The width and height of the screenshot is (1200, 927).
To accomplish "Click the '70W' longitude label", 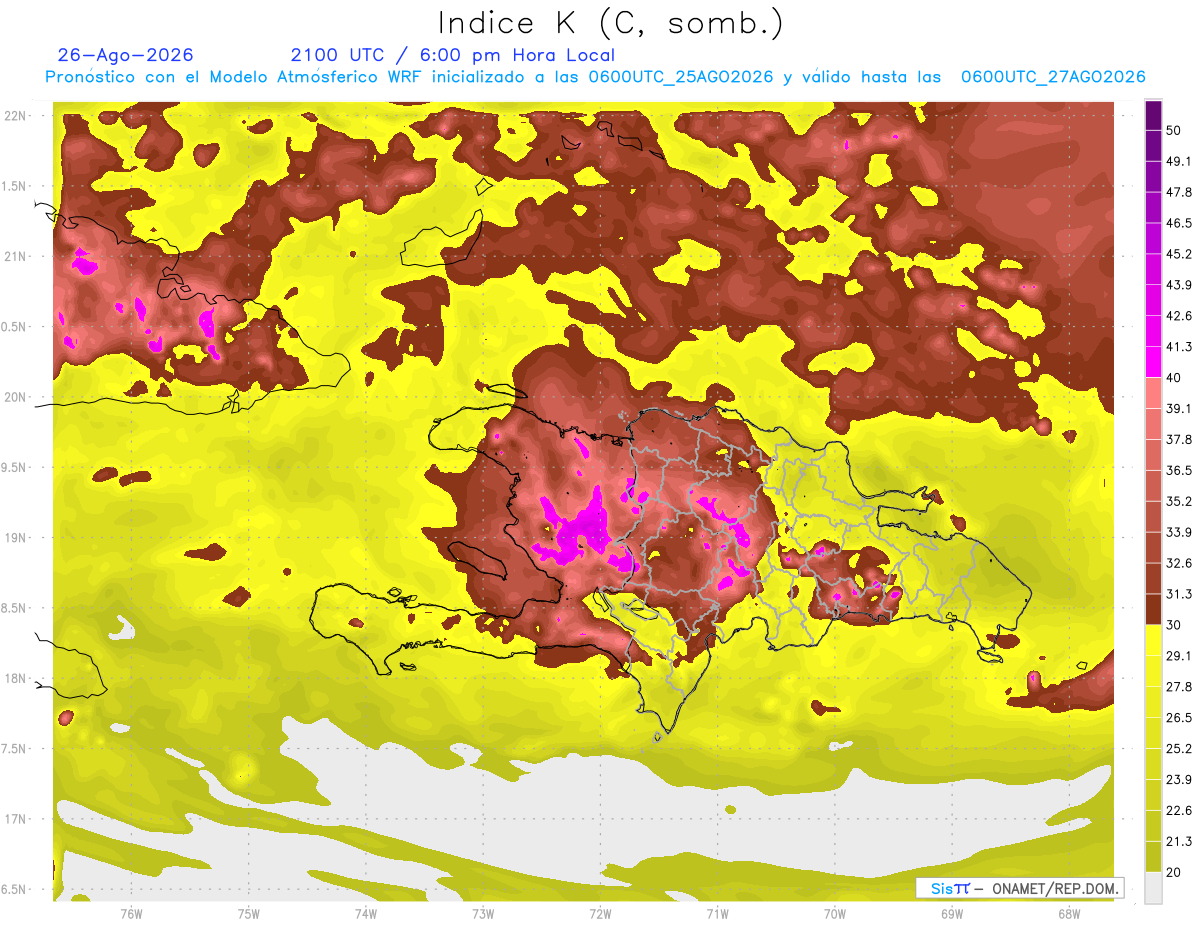I will [835, 914].
